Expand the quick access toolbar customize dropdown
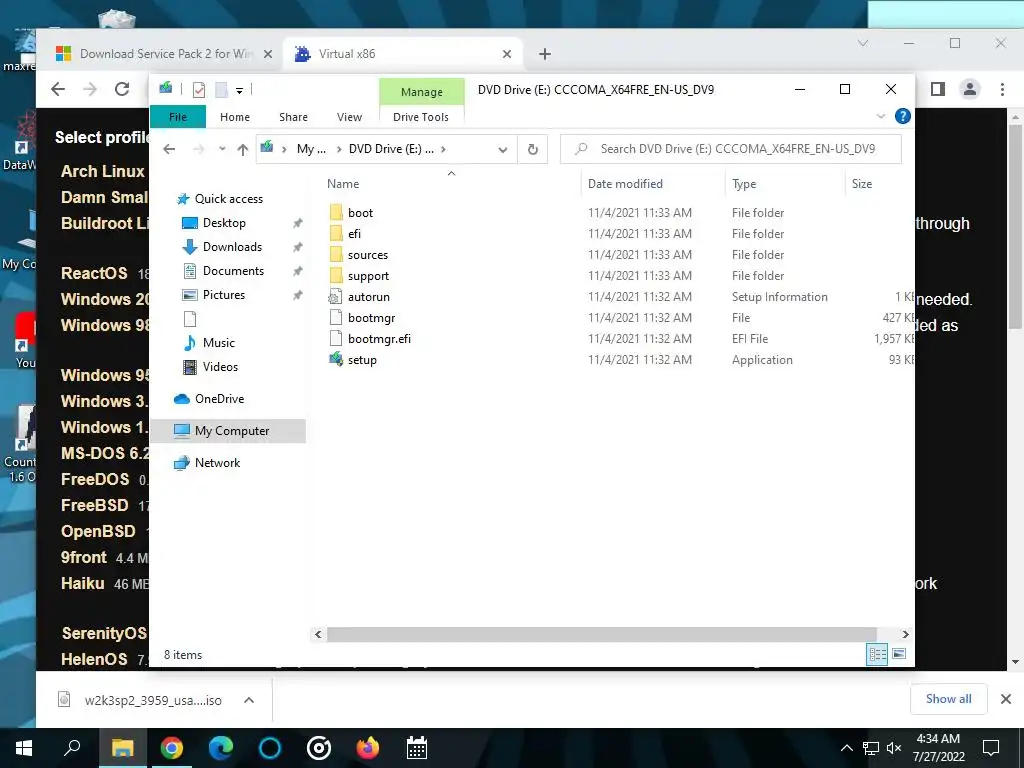Viewport: 1024px width, 768px height. point(240,90)
